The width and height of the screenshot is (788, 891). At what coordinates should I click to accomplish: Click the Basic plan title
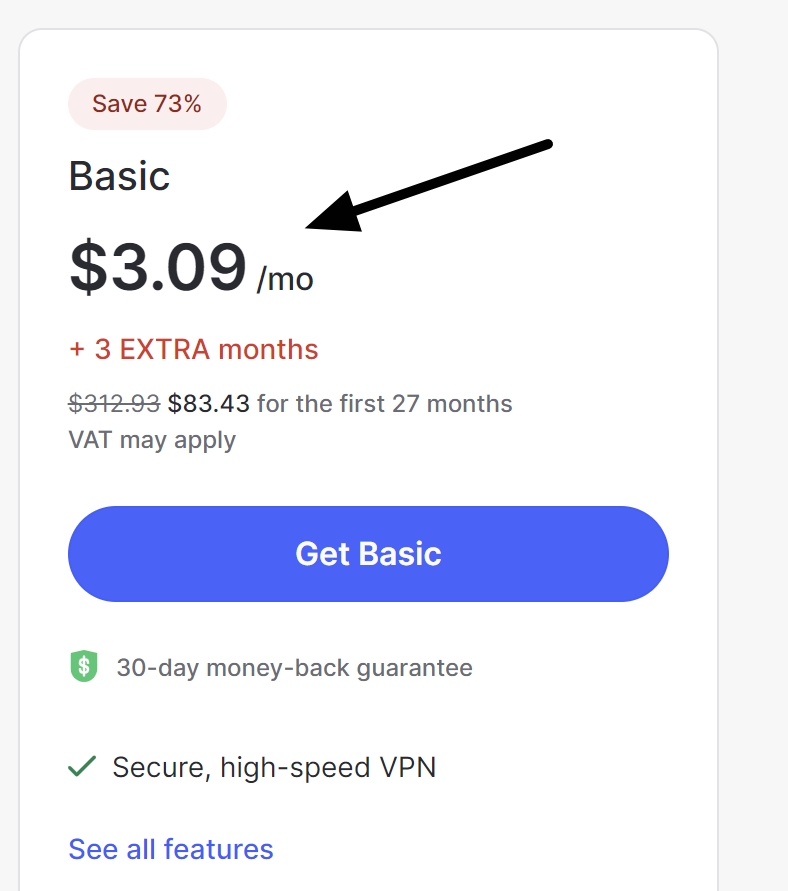119,176
